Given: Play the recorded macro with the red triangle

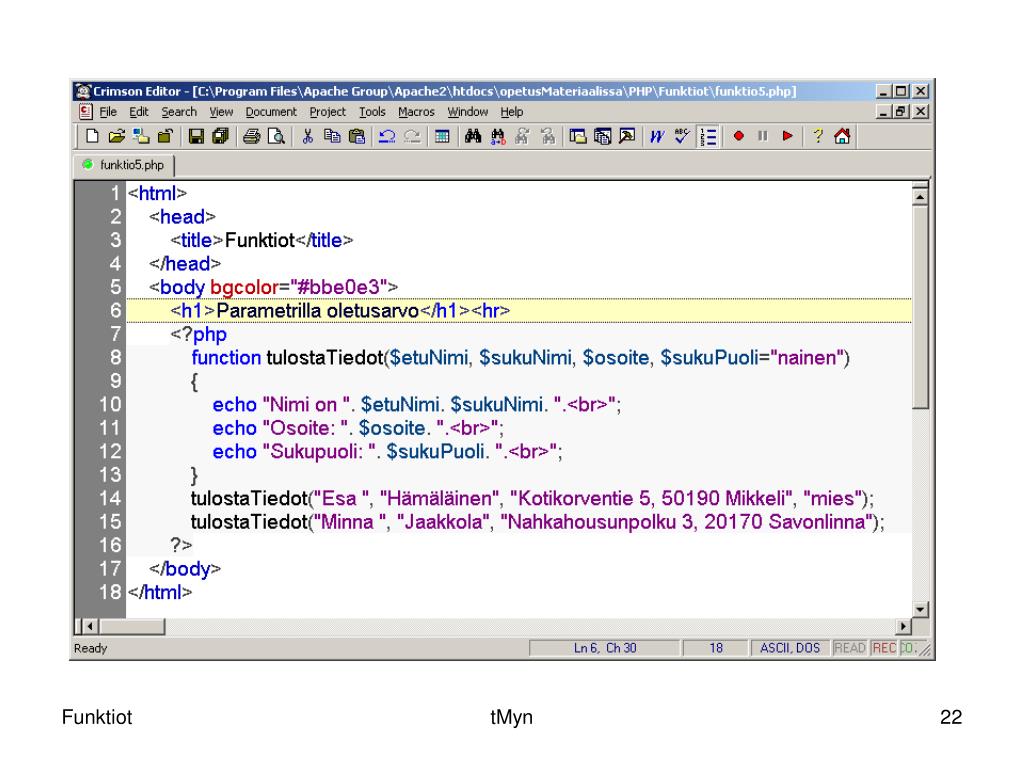Looking at the screenshot, I should pyautogui.click(x=788, y=136).
